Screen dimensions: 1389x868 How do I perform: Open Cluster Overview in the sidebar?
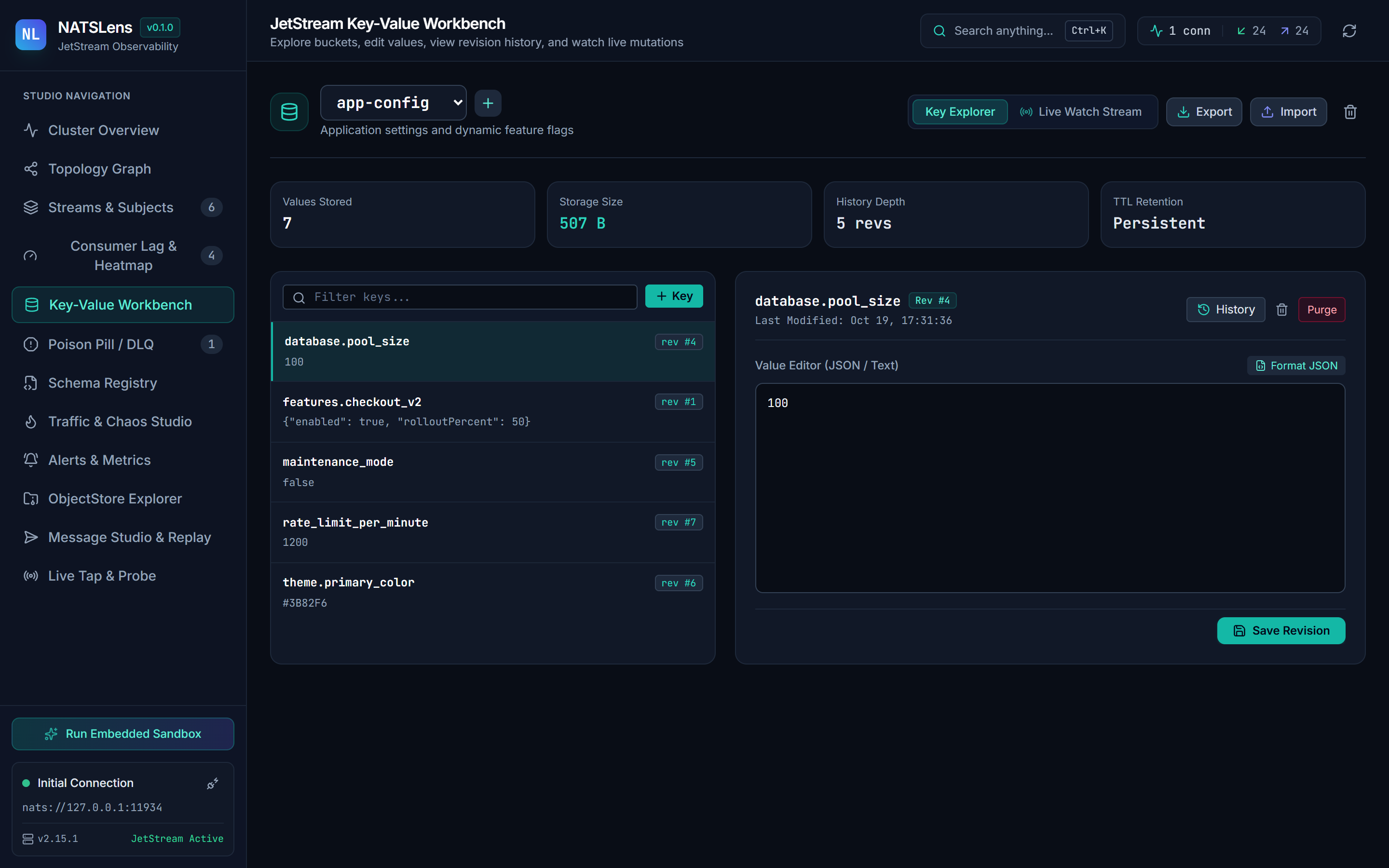[123, 130]
